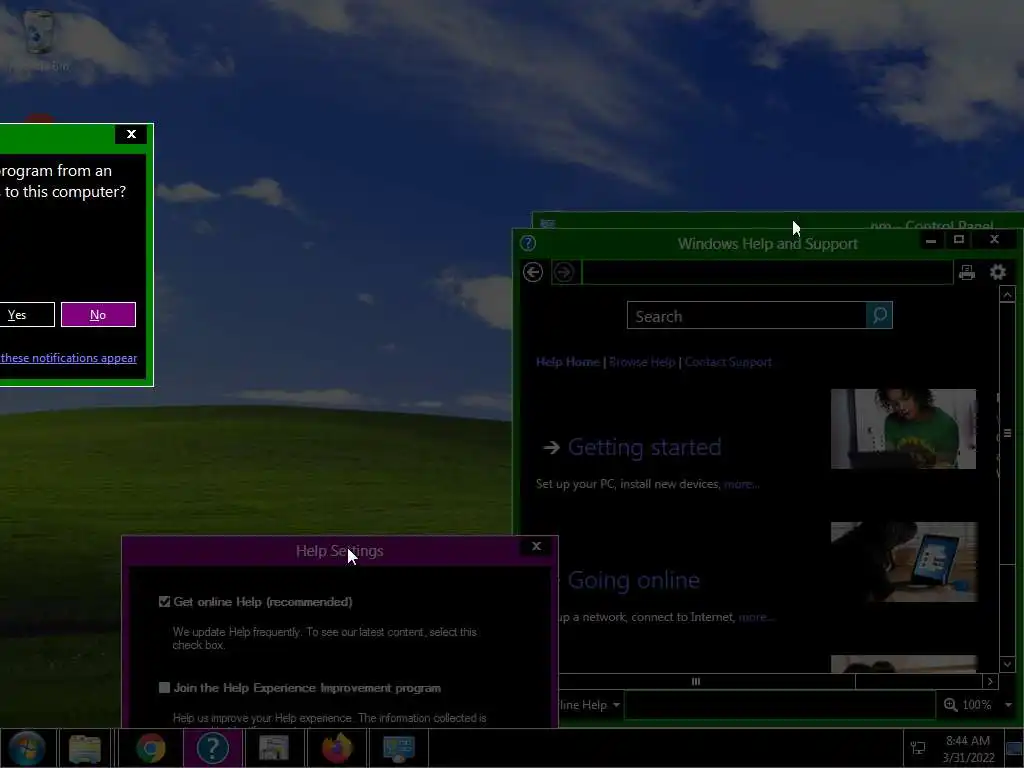Click 'more...' after connect to Internet text
Image resolution: width=1024 pixels, height=768 pixels.
756,617
